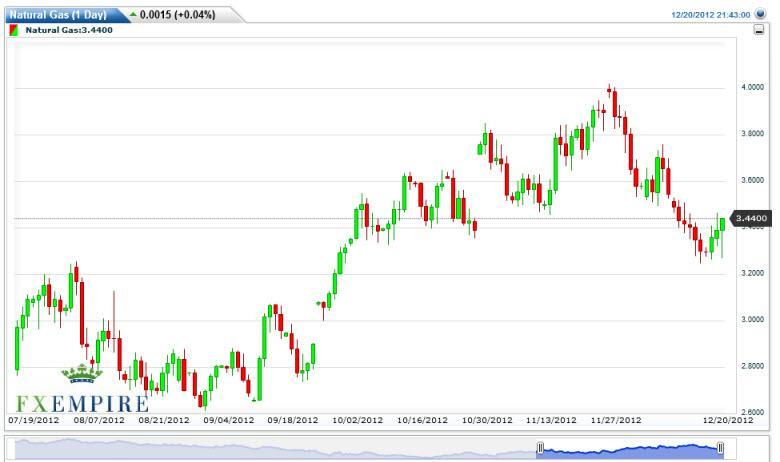
Task: Click the Natural Gas:3.4400 legend label
Action: (69, 30)
